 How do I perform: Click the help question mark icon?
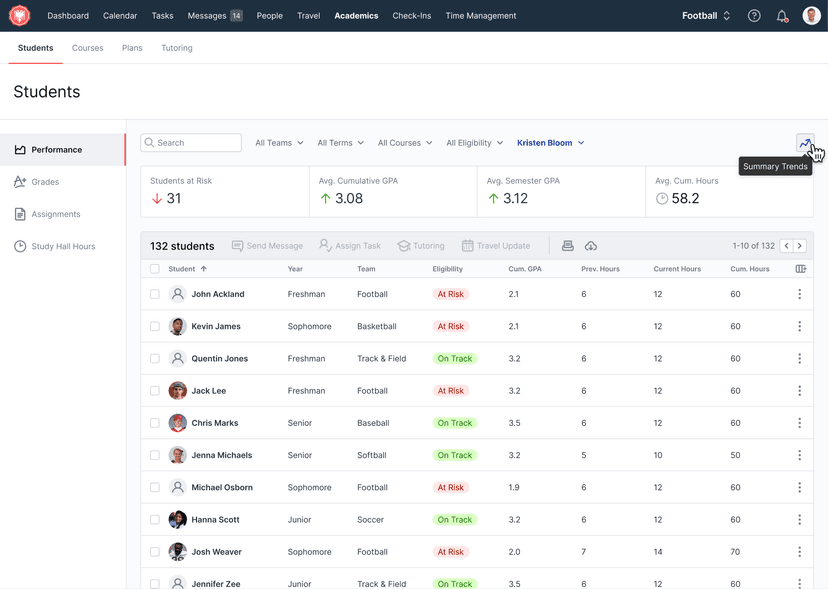[754, 16]
